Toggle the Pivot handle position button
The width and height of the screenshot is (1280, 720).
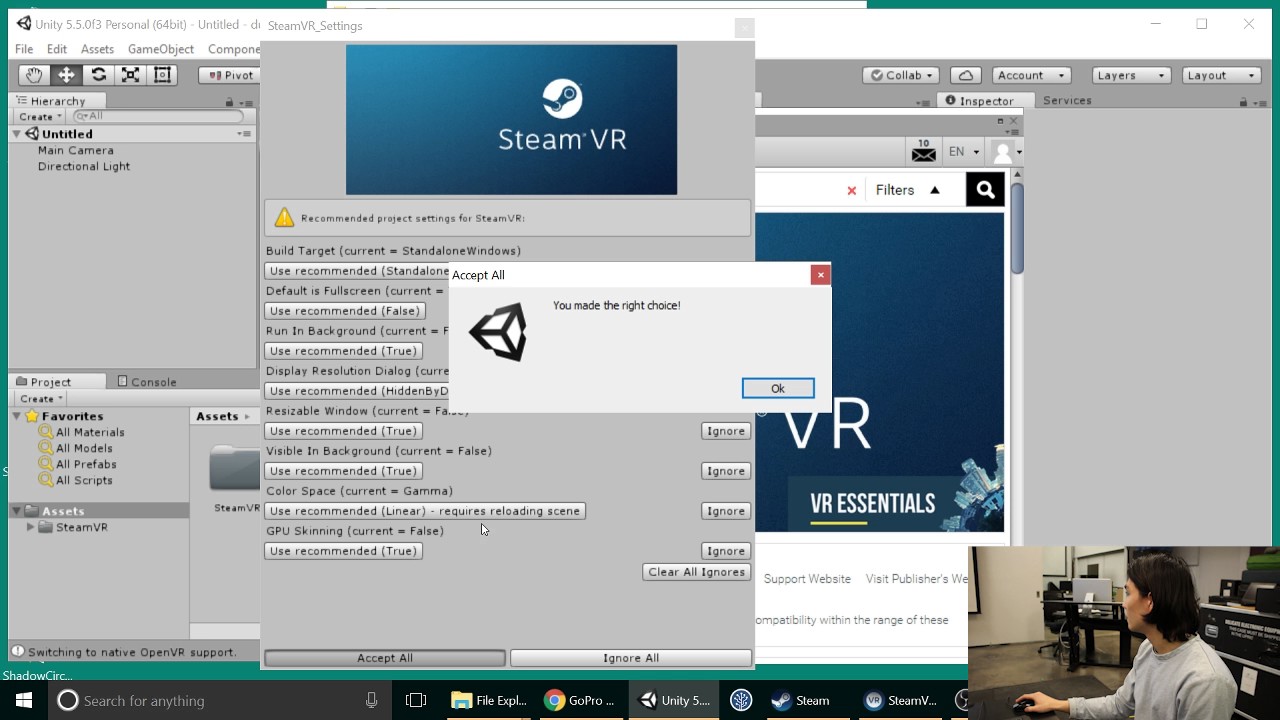[x=232, y=75]
